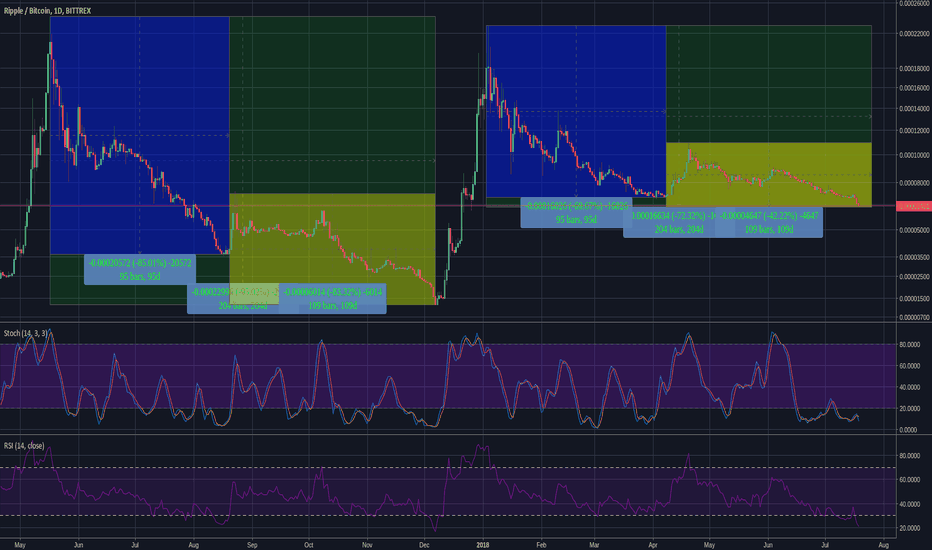The image size is (932, 550).
Task: Click the 0.00008000 price axis label
Action: point(914,183)
